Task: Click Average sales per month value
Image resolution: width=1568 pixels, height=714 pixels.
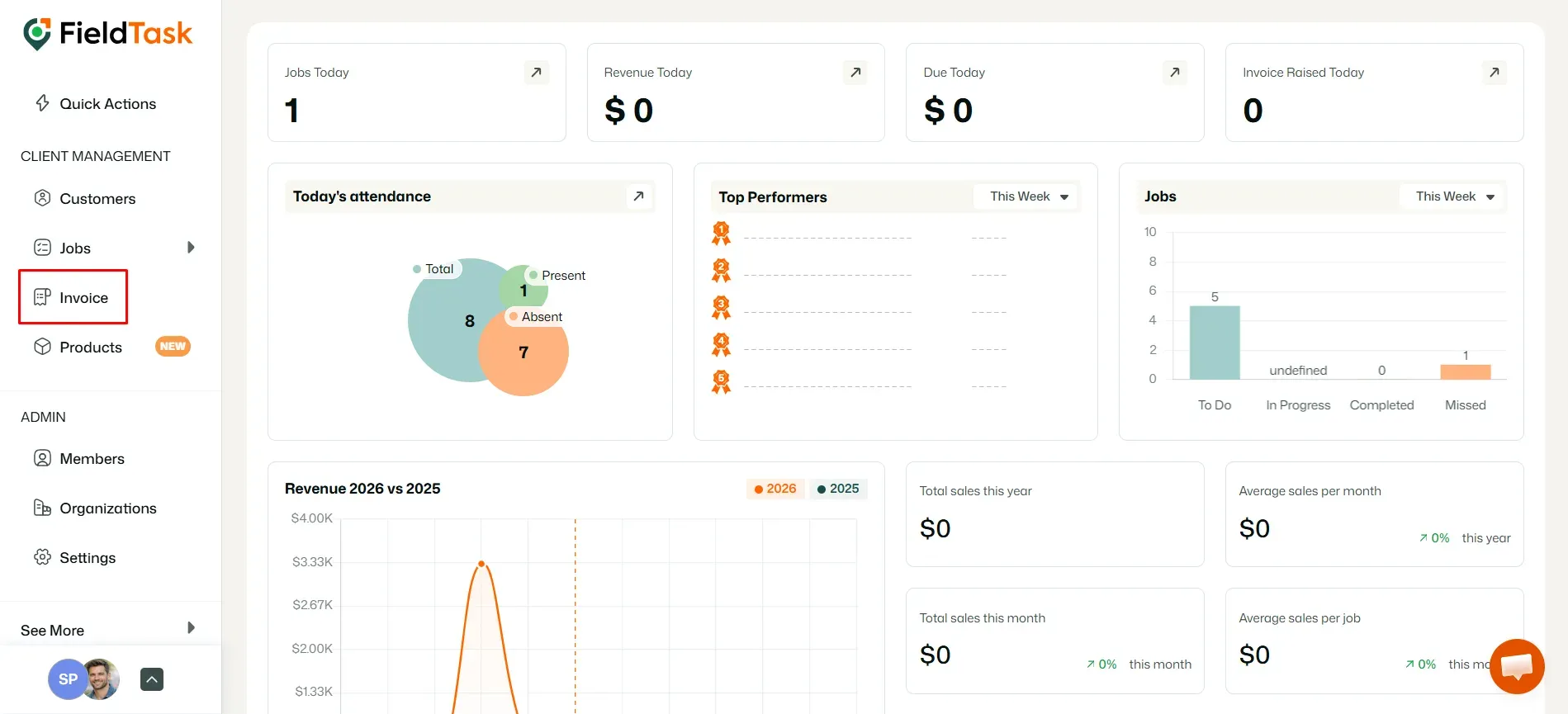Action: [1254, 528]
